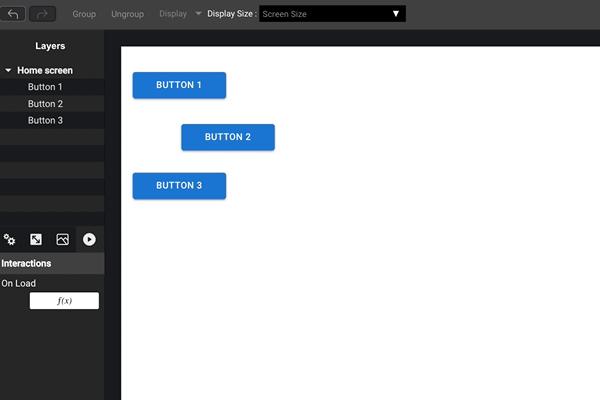This screenshot has height=400, width=600.
Task: Click the f(x) On Load function field
Action: [x=64, y=301]
